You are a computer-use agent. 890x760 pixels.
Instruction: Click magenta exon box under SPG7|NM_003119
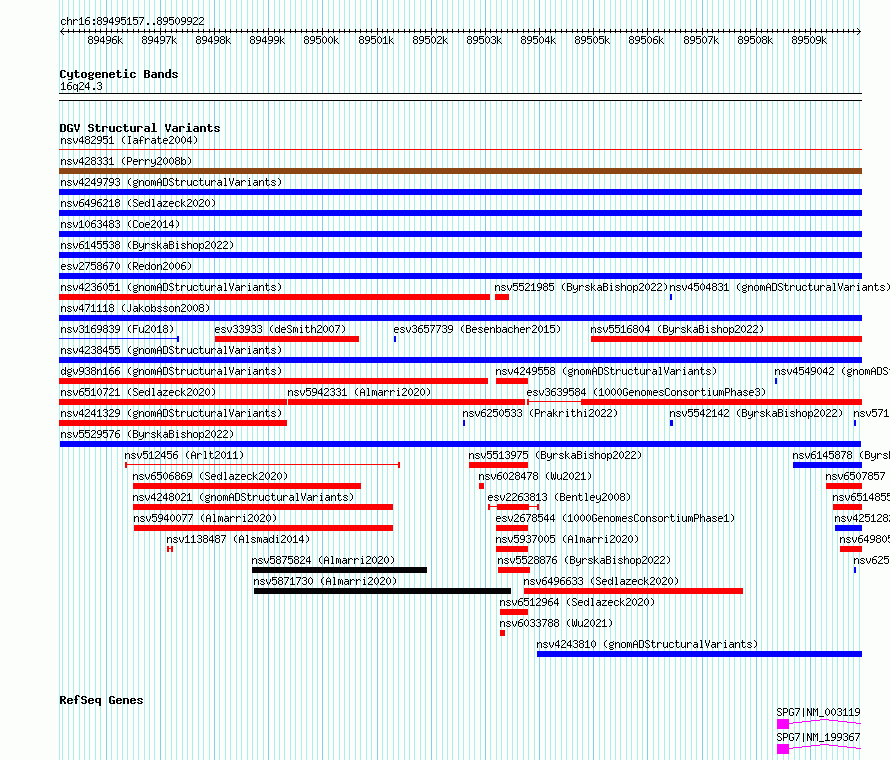[x=783, y=724]
